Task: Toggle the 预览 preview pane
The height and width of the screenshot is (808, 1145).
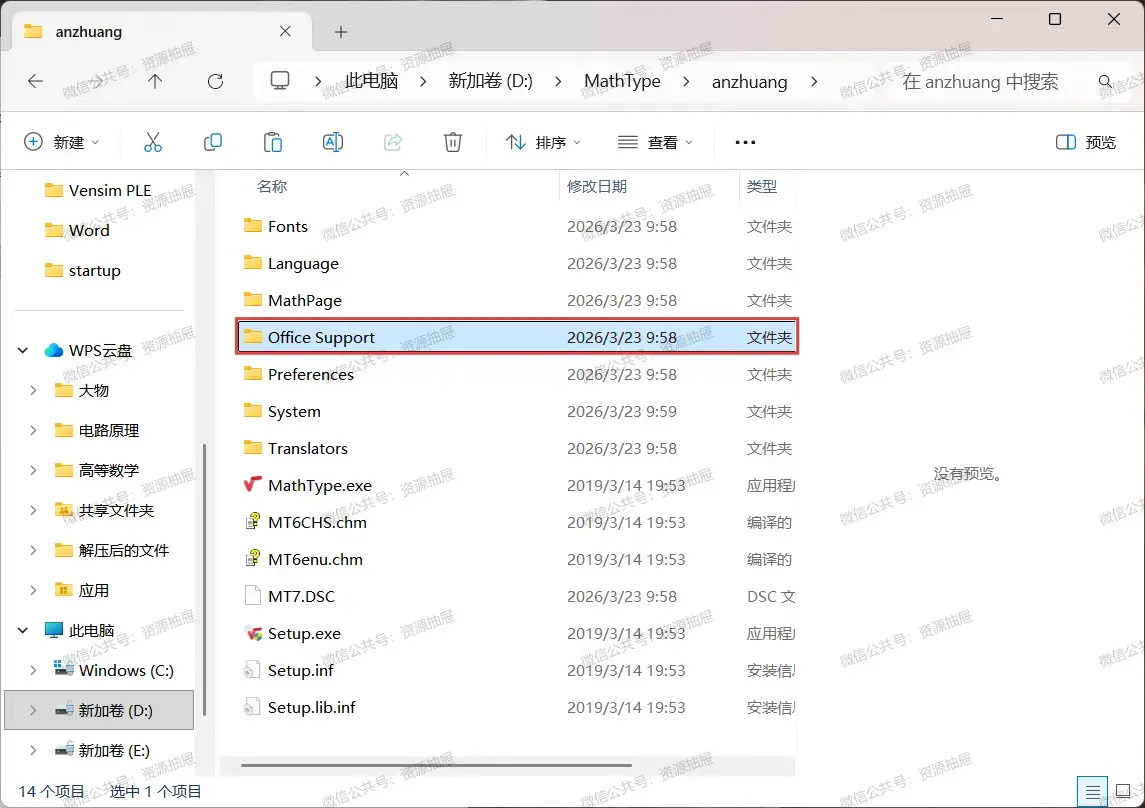Action: click(1087, 142)
